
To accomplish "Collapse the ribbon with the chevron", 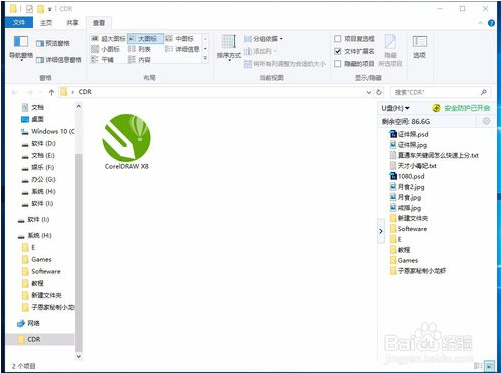I will 480,23.
